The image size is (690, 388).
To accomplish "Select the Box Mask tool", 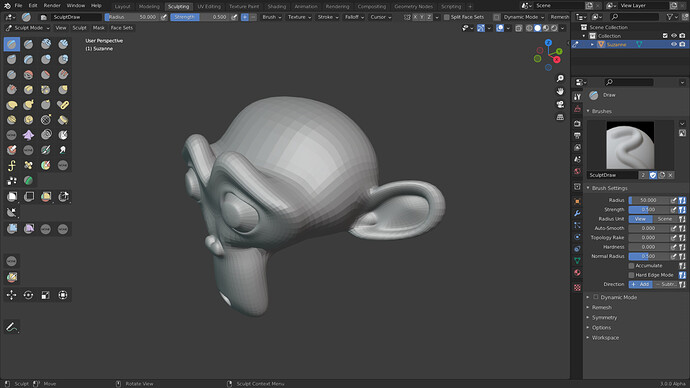I will point(12,197).
